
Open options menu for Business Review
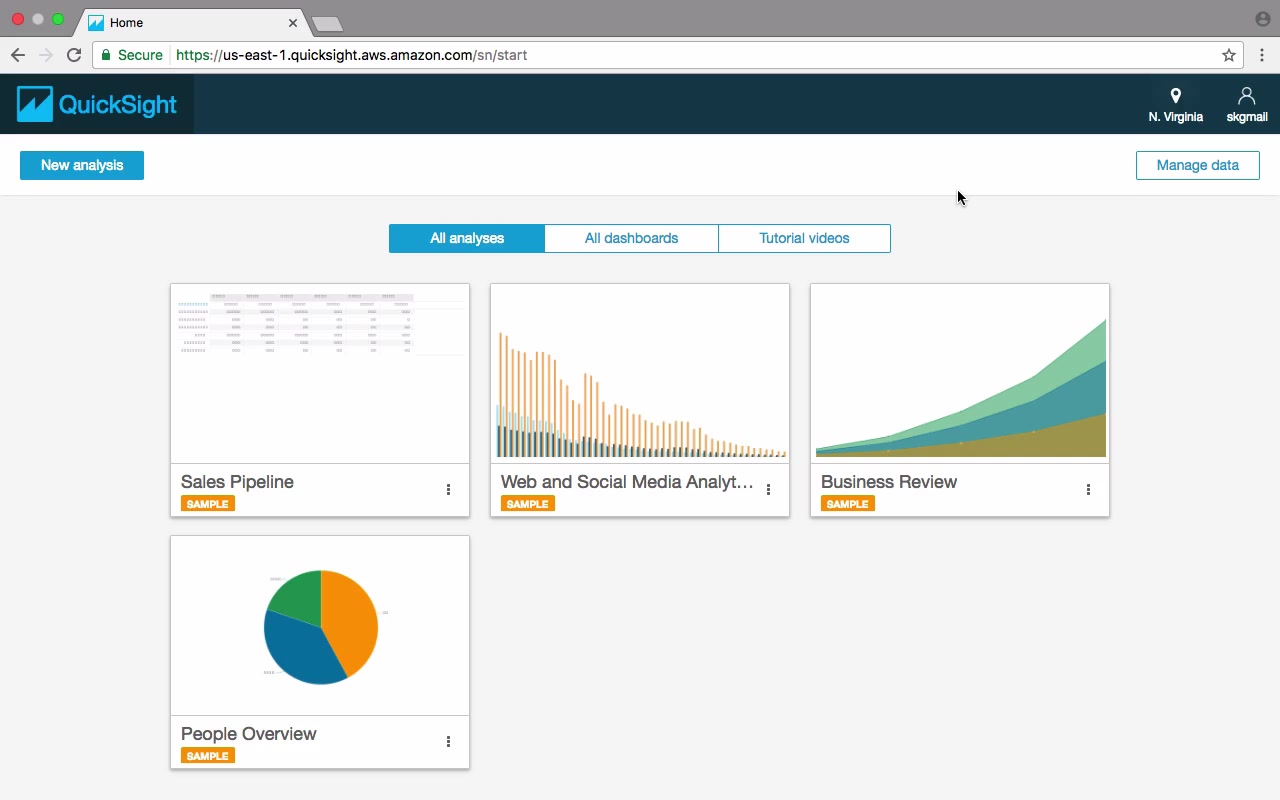coord(1088,490)
